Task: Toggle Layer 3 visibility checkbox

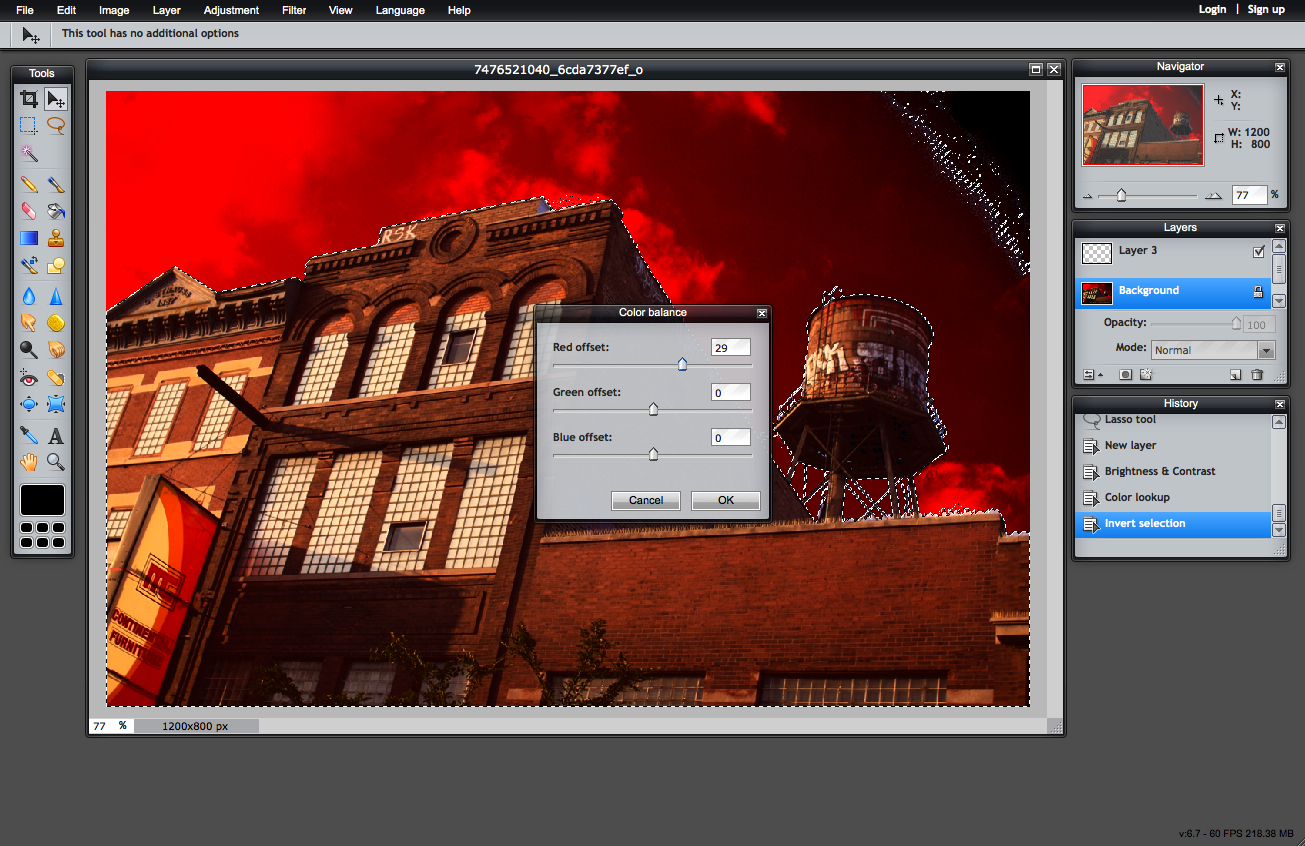Action: click(1259, 252)
